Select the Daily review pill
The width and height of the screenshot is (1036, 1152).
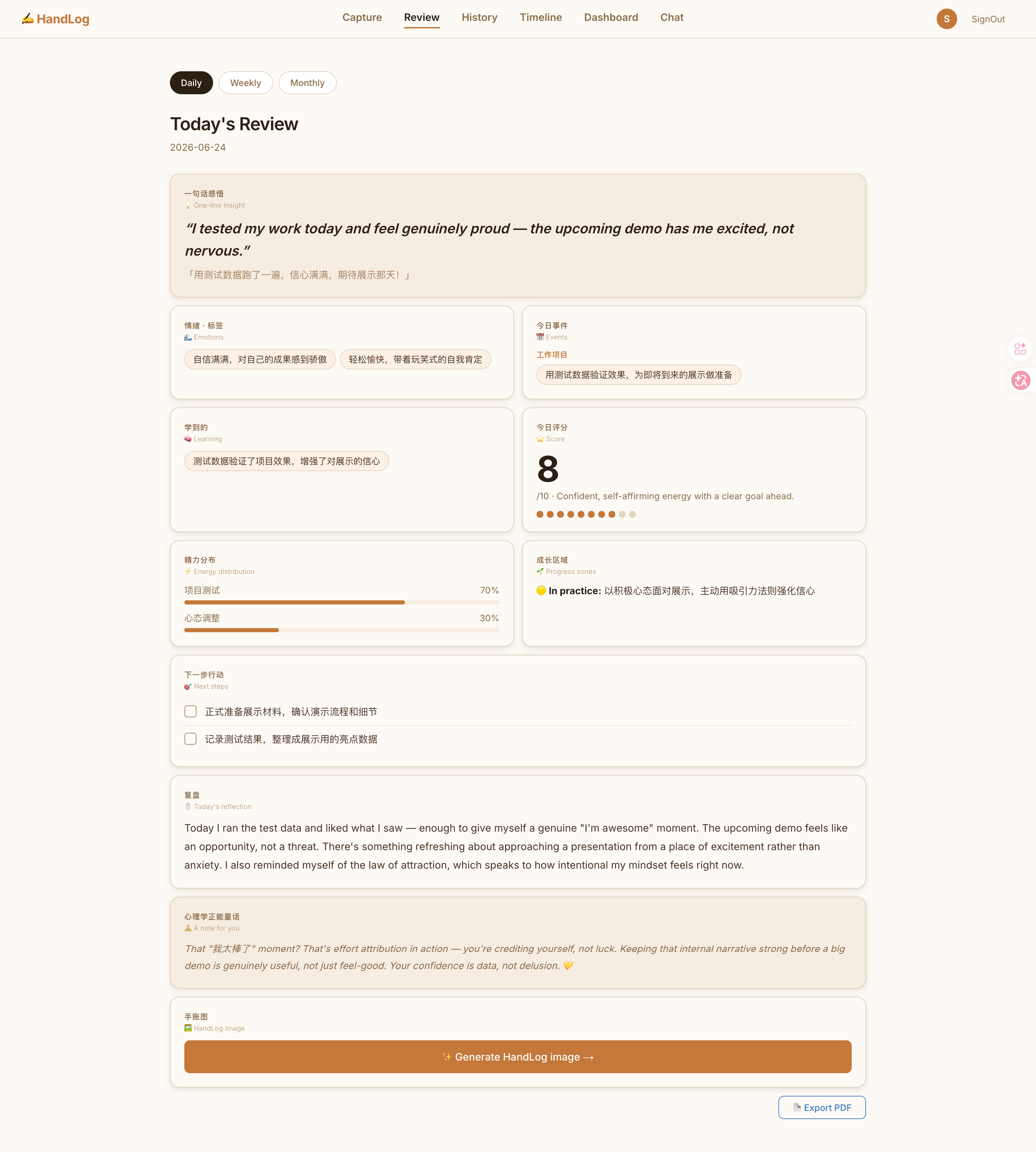[191, 83]
